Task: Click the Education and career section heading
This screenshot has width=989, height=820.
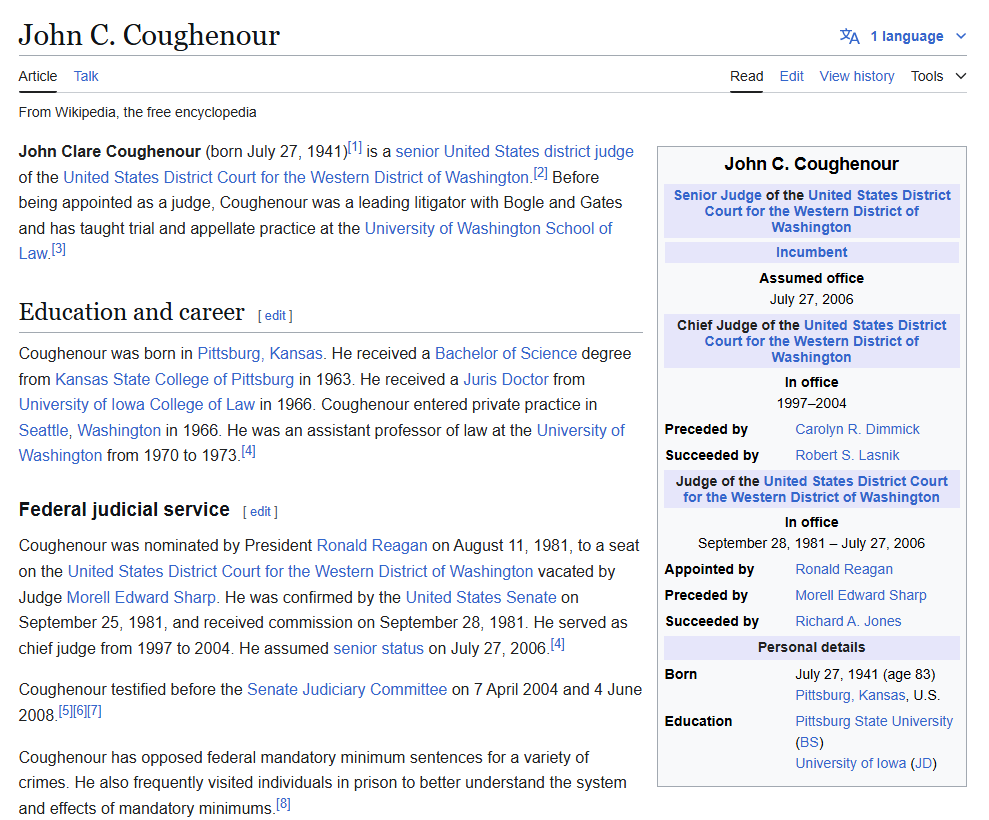Action: 131,312
